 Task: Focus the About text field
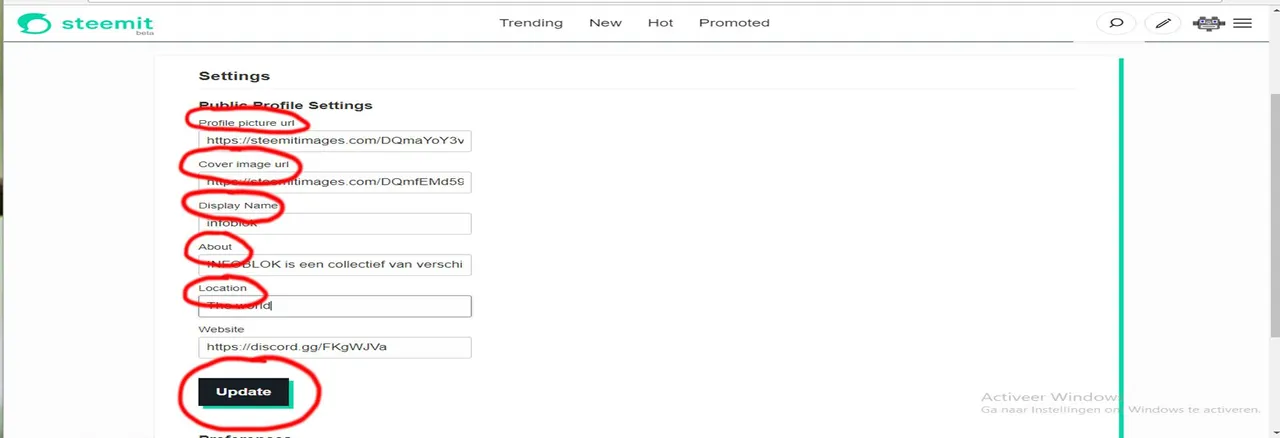(x=334, y=265)
